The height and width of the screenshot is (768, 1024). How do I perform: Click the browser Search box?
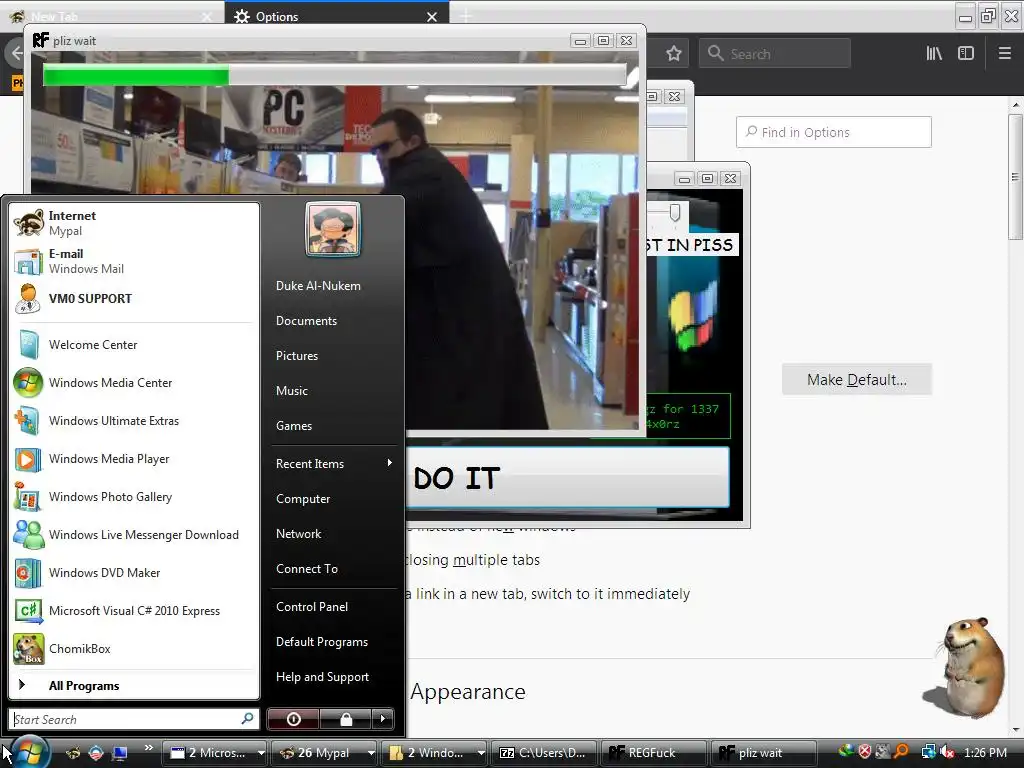point(775,54)
